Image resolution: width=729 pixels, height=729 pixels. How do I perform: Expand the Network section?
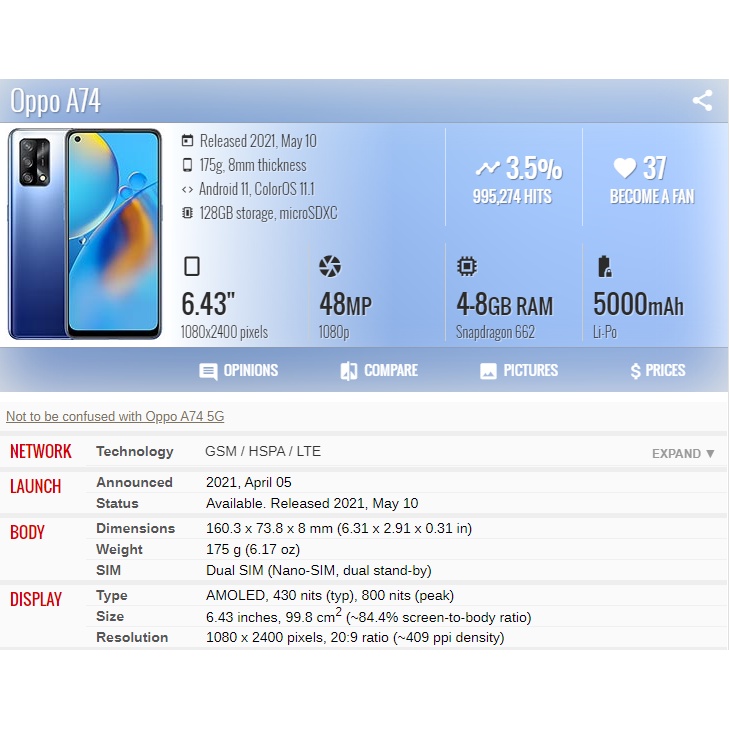(683, 453)
